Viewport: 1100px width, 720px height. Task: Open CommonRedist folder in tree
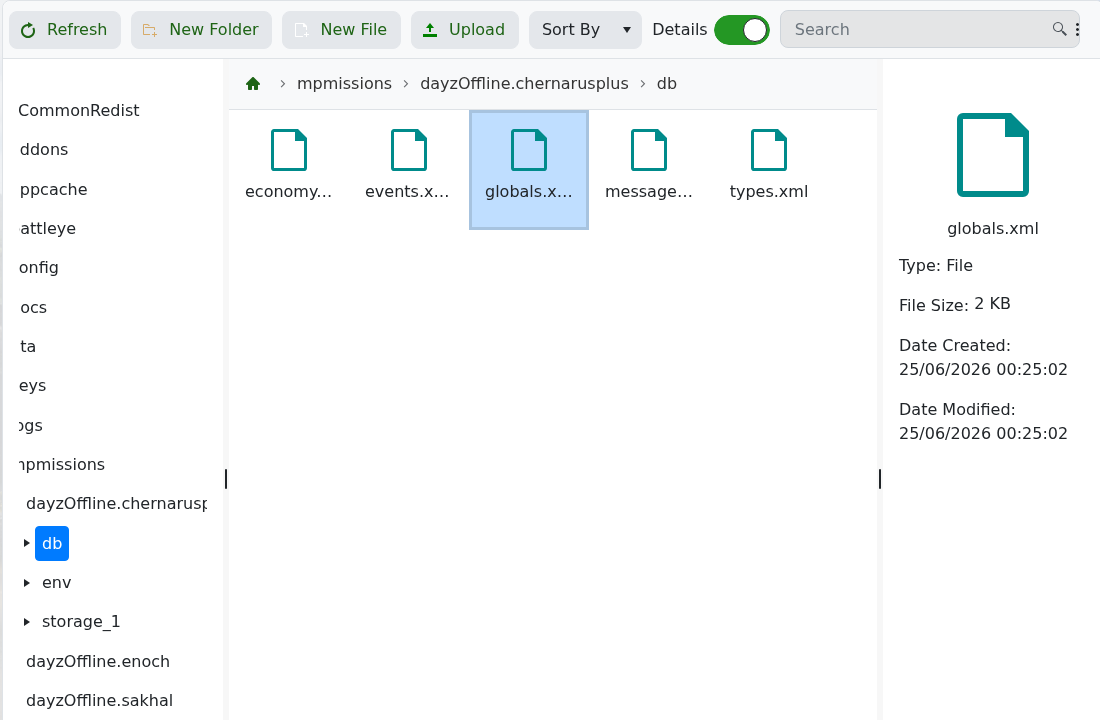point(79,110)
